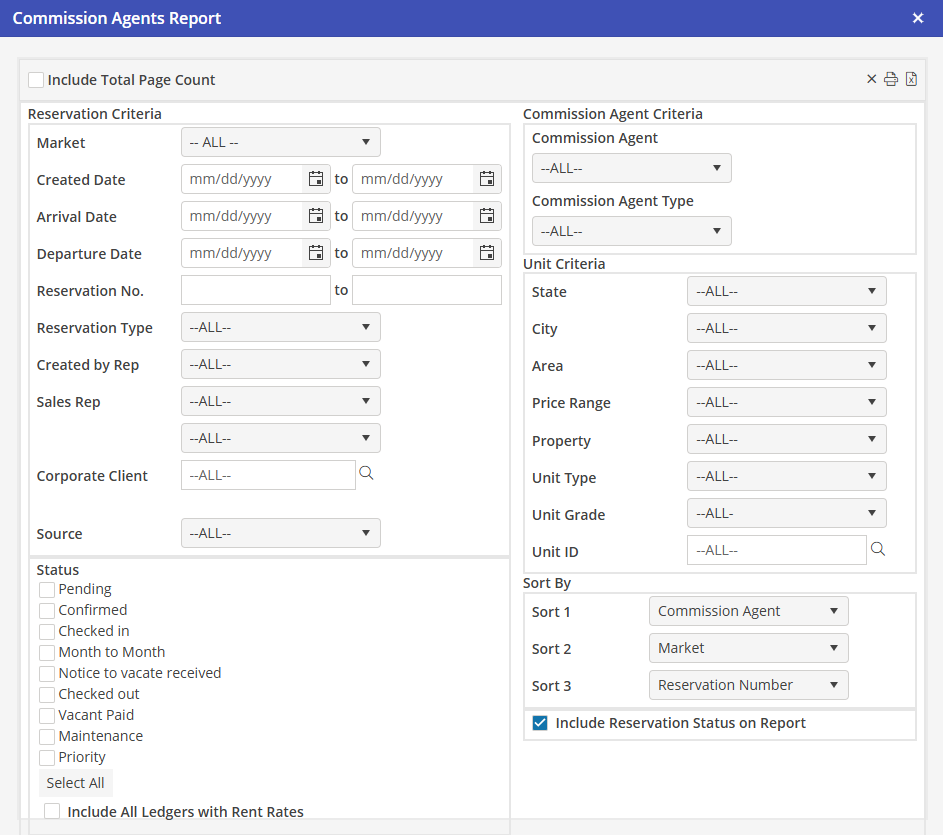Tick the Month to Month status
The height and width of the screenshot is (835, 943).
point(47,652)
